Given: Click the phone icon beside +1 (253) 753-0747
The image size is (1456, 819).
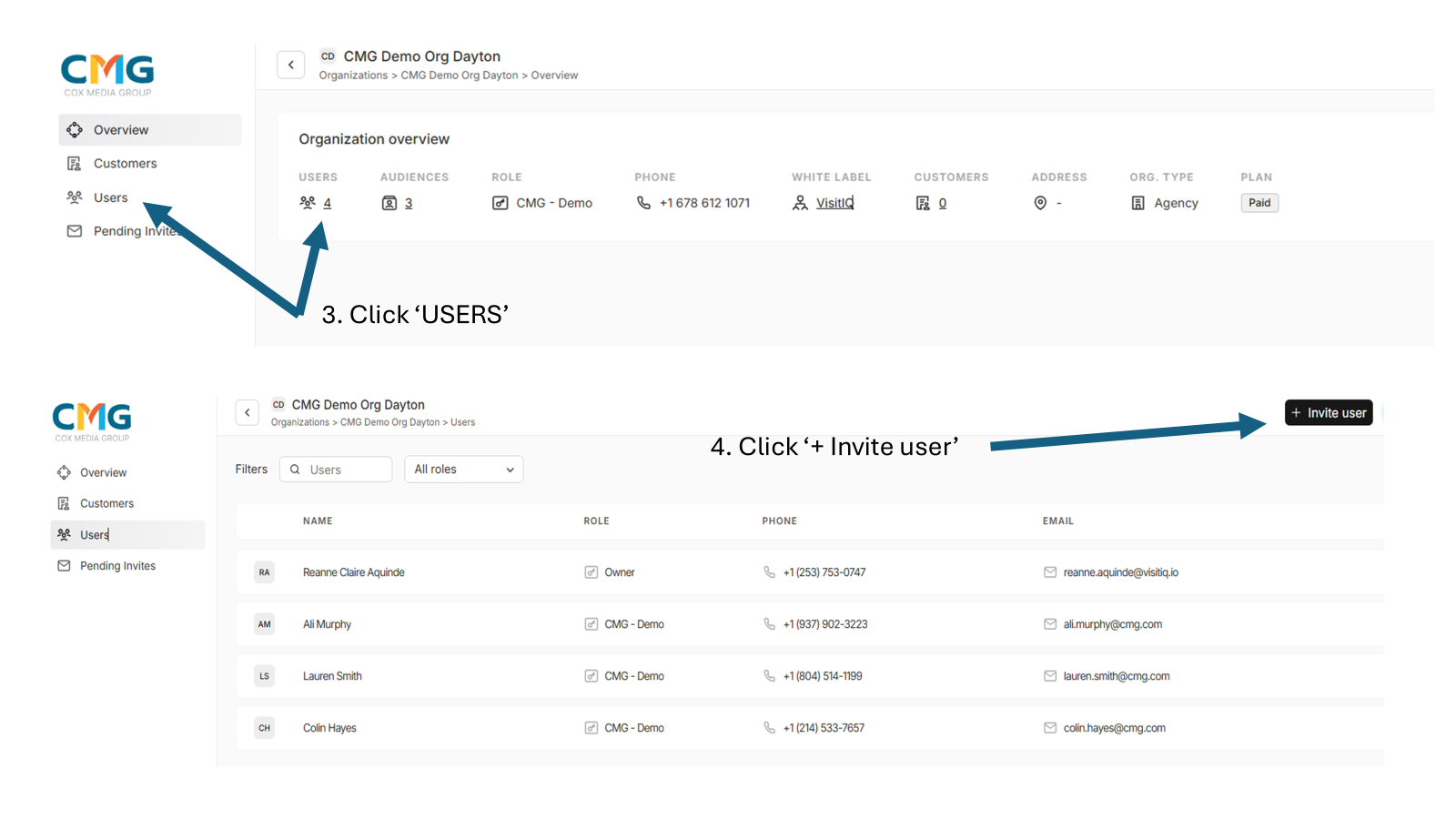Looking at the screenshot, I should (770, 572).
